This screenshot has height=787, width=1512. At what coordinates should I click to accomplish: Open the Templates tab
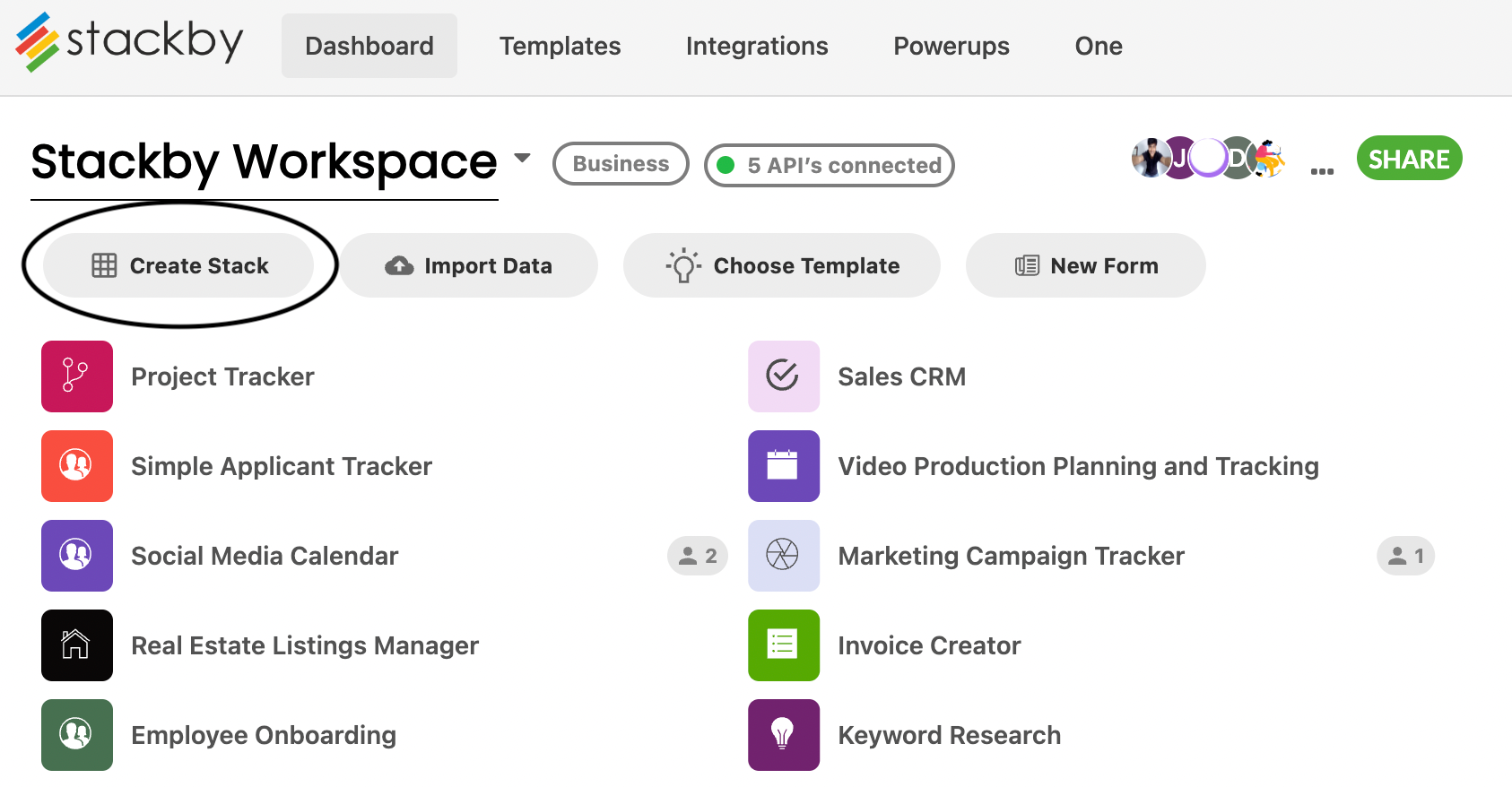click(560, 46)
